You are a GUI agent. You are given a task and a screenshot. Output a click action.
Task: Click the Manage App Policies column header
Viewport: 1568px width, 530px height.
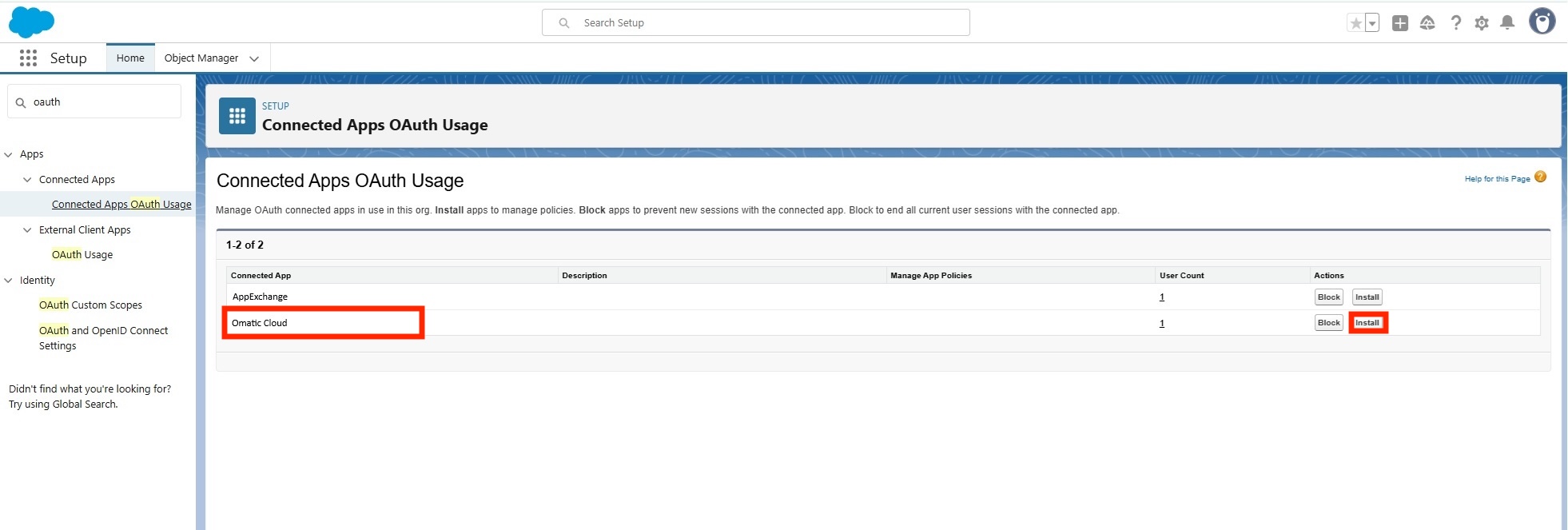pos(931,276)
